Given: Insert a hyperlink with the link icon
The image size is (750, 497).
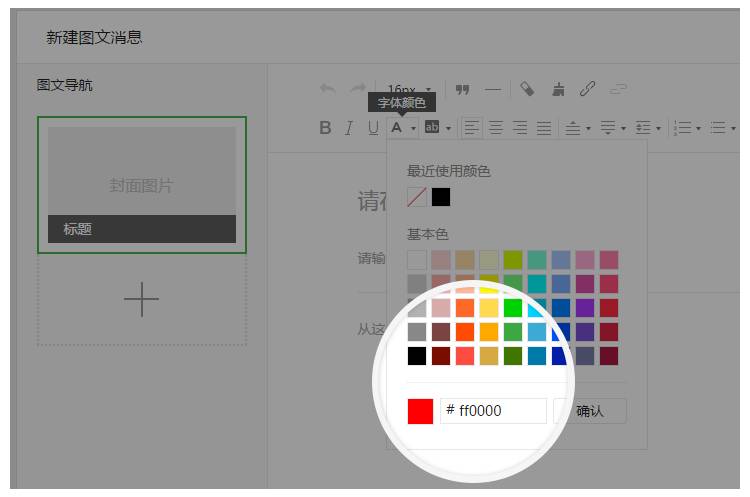Looking at the screenshot, I should (587, 89).
